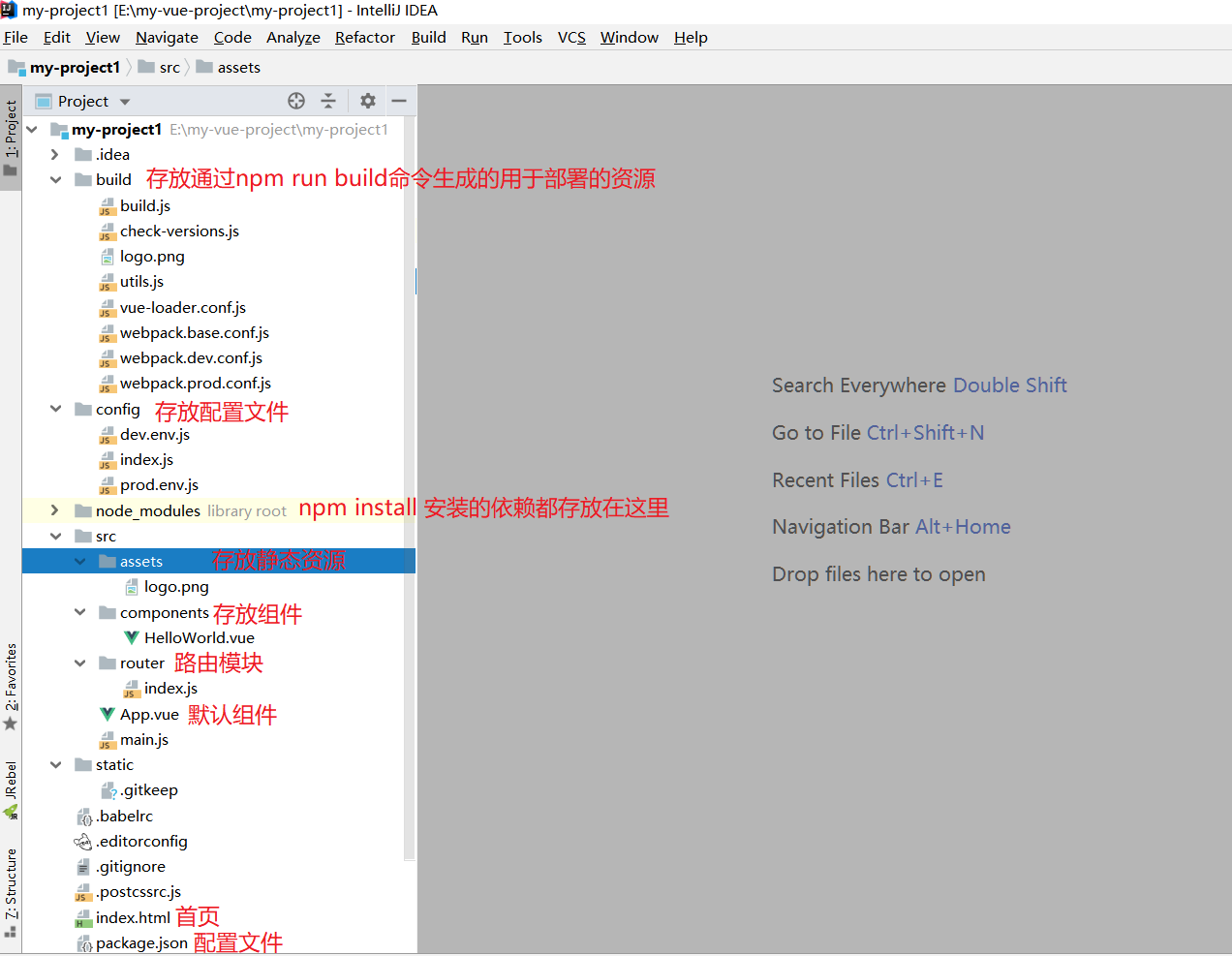
Task: Select webpack.base.conf.js file icon
Action: pyautogui.click(x=108, y=333)
